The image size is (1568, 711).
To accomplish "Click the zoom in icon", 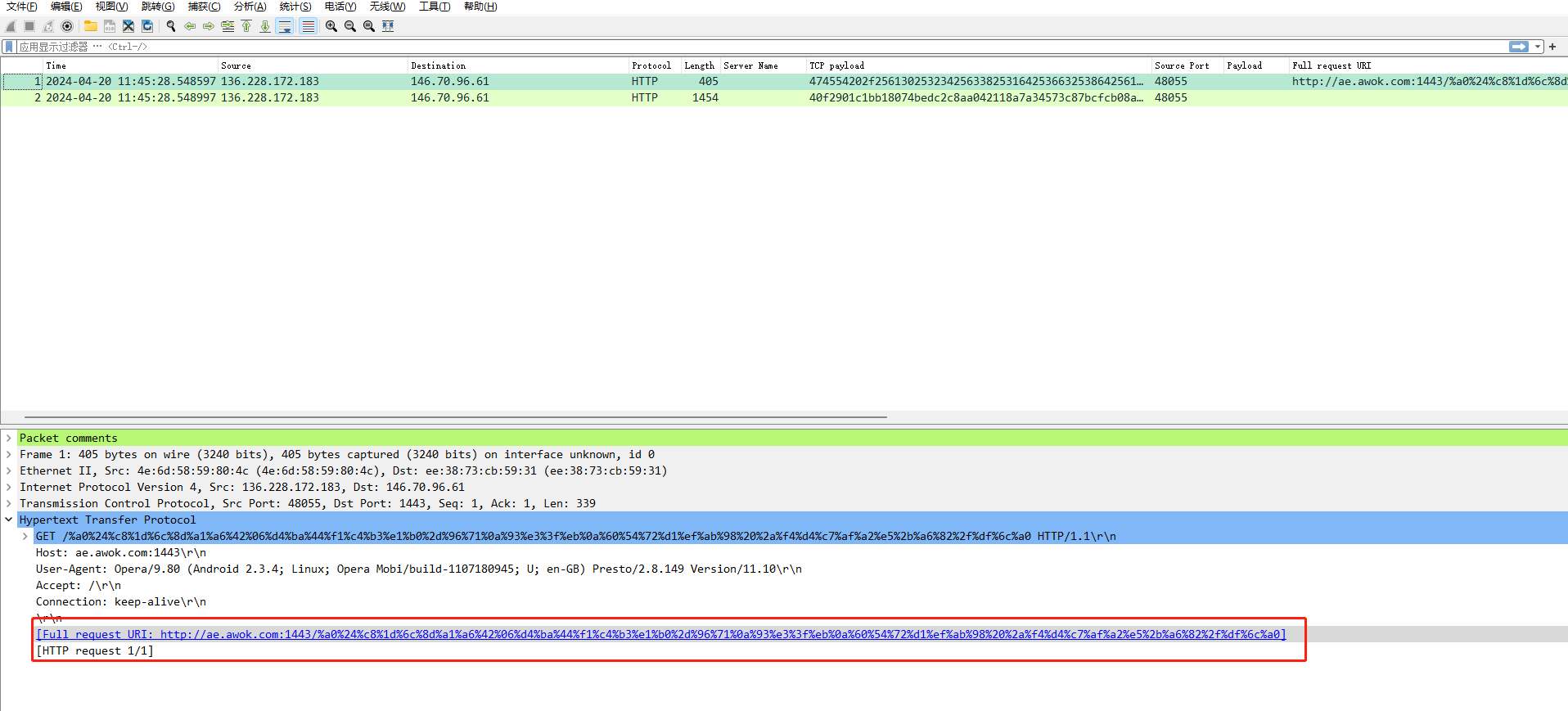I will pyautogui.click(x=331, y=26).
